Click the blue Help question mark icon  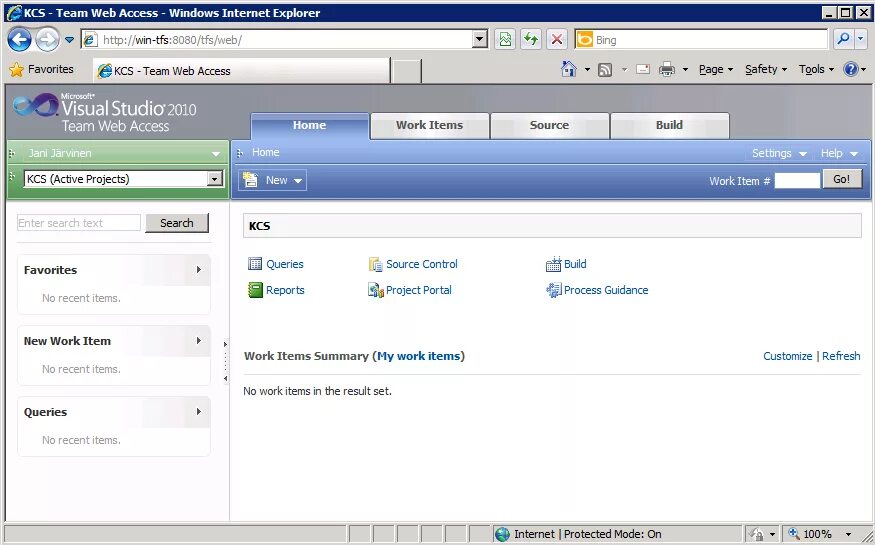pos(850,69)
